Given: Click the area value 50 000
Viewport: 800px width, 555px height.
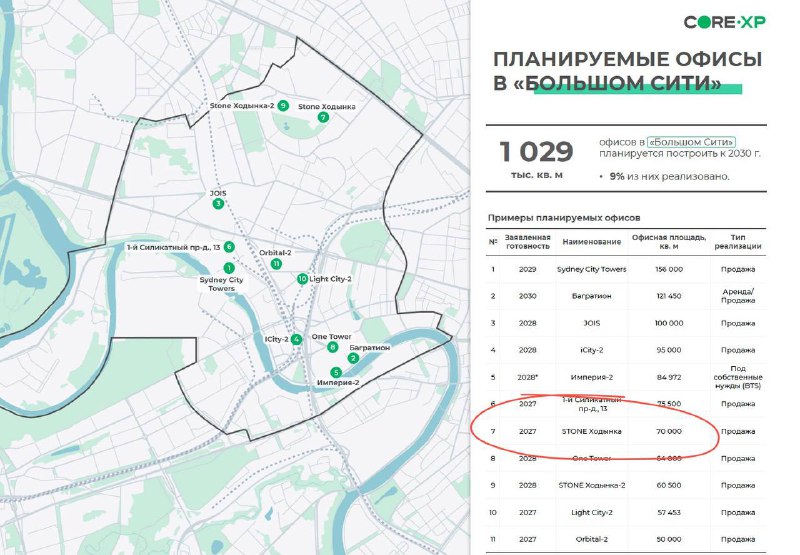Looking at the screenshot, I should (669, 539).
